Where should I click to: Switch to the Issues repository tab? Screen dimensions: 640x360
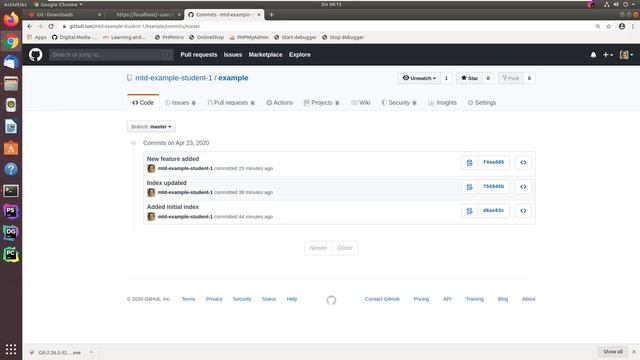[x=180, y=102]
